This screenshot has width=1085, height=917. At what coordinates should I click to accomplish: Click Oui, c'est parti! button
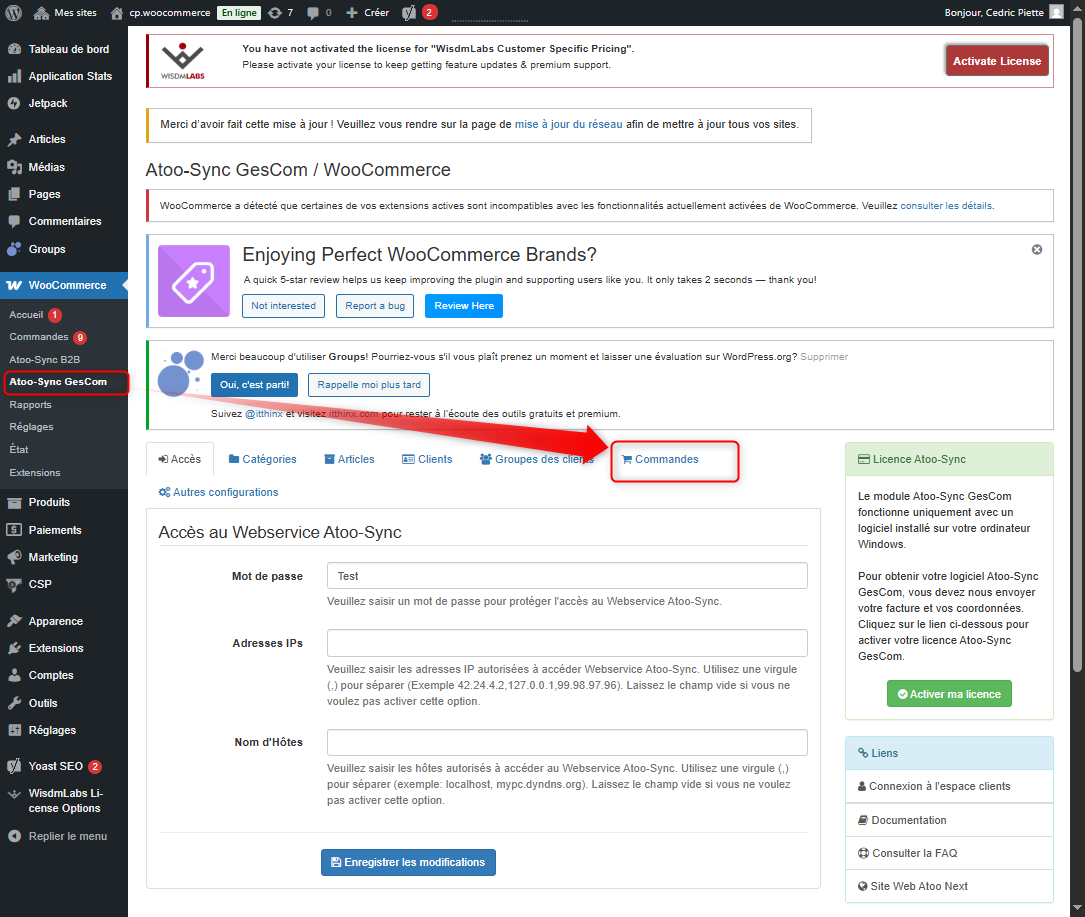(x=254, y=385)
